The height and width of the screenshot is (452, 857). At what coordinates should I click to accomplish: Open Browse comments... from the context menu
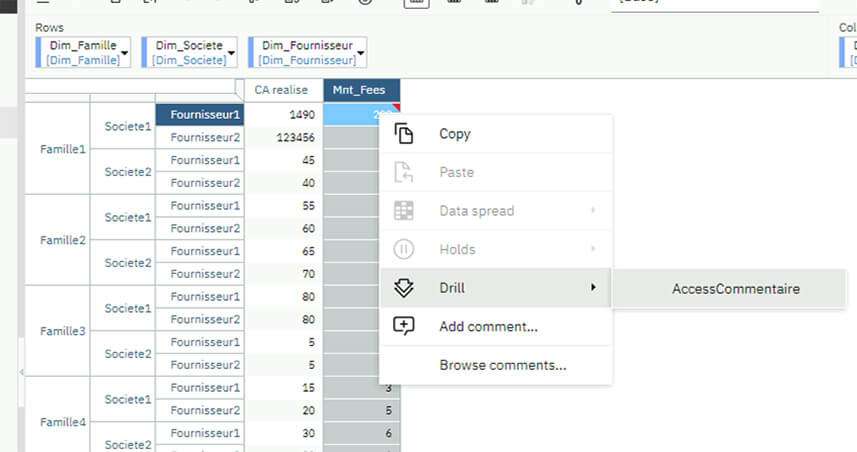[496, 365]
